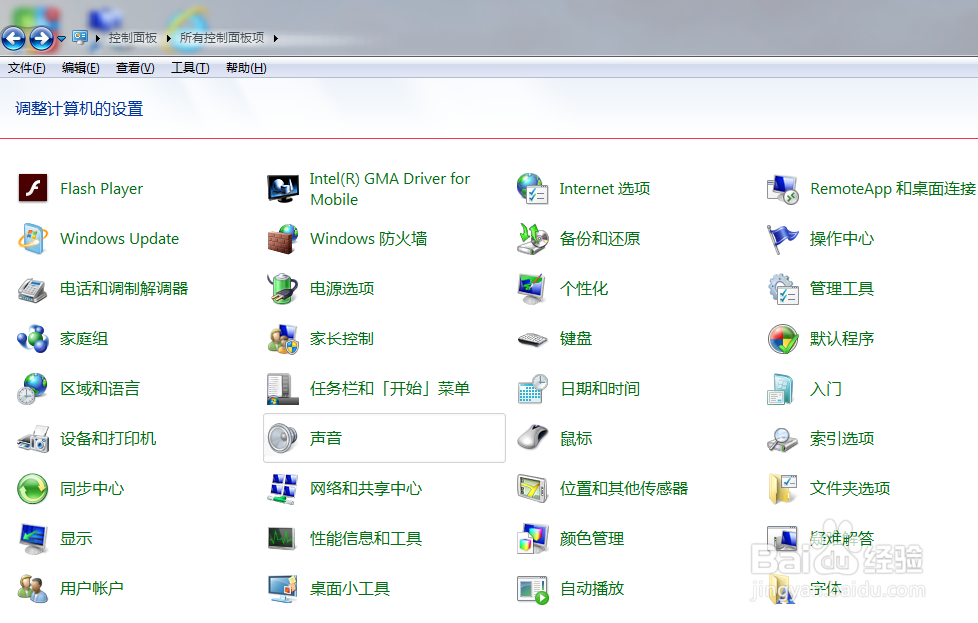This screenshot has height=623, width=978.
Task: Open the 显示 link text
Action: pos(76,539)
